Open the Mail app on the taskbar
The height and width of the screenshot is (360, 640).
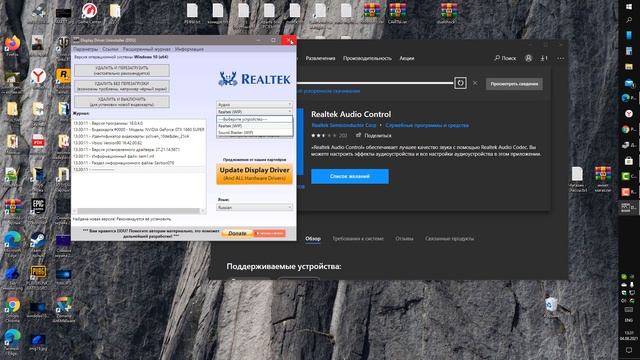(x=629, y=83)
